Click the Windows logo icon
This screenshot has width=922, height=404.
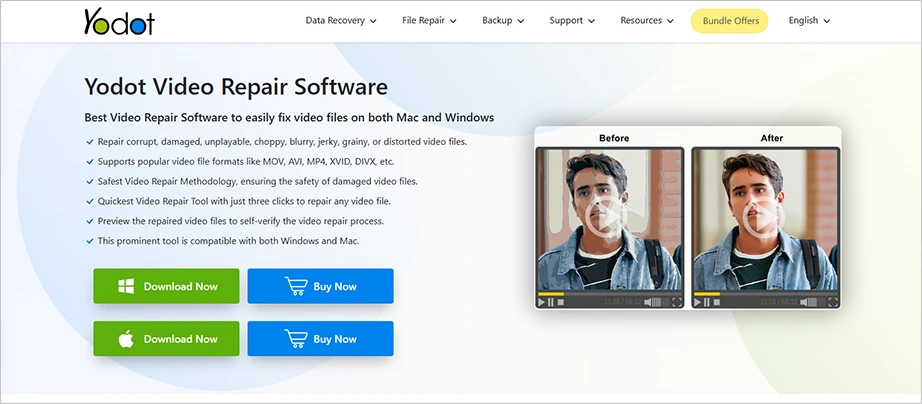pyautogui.click(x=126, y=286)
